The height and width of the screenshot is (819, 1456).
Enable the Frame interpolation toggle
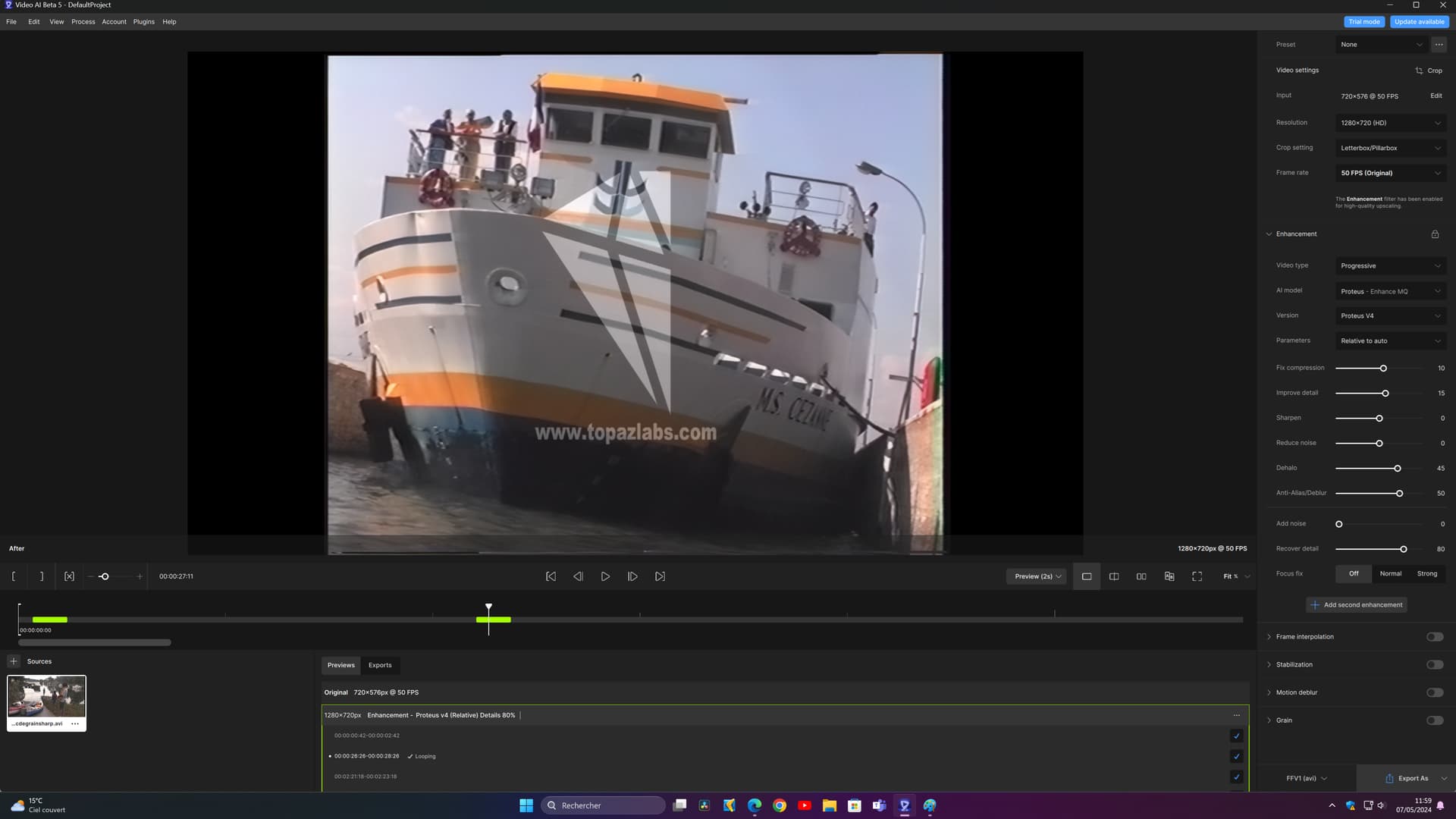tap(1434, 636)
